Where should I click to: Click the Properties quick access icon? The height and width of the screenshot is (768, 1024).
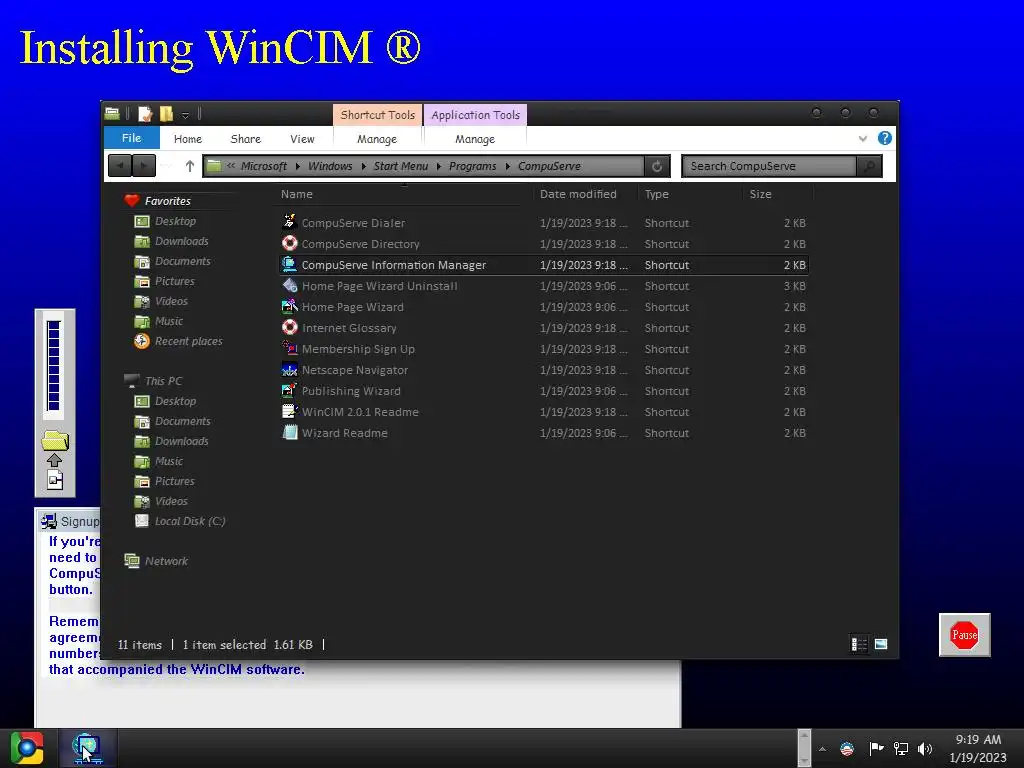click(x=145, y=114)
